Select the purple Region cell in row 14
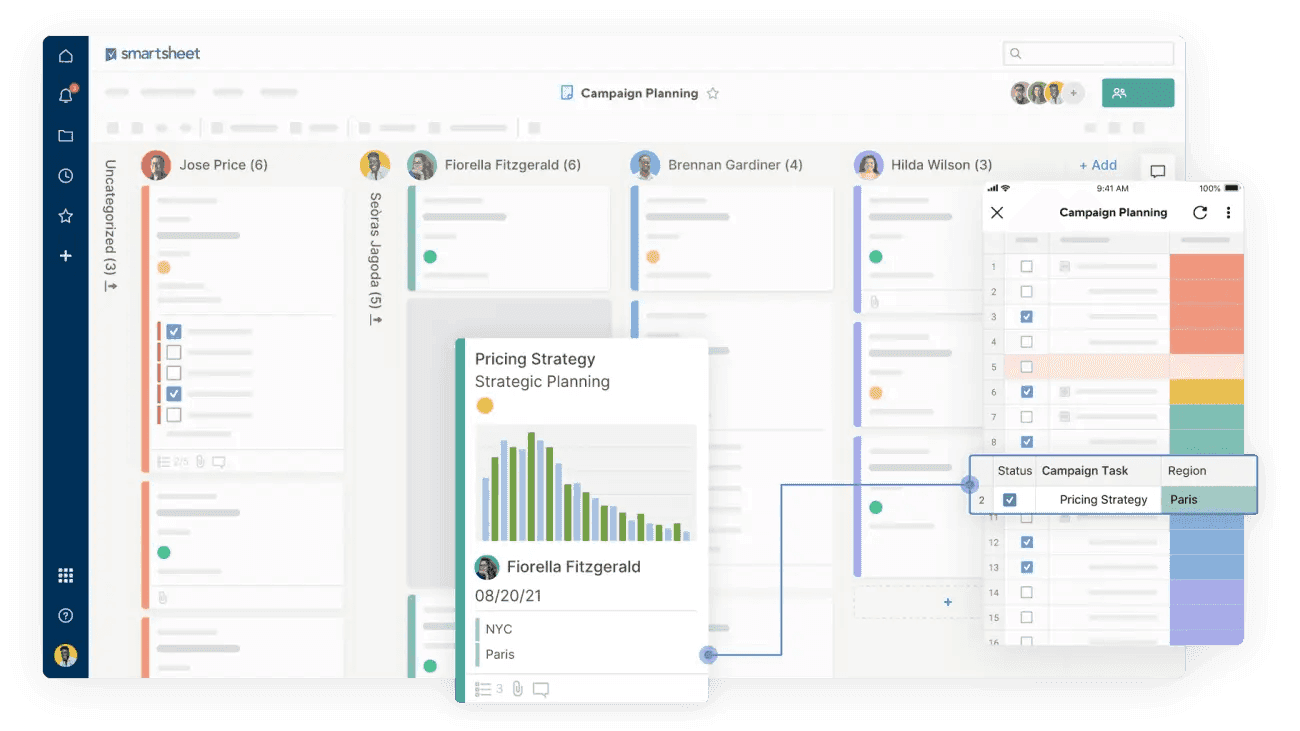 [x=1207, y=593]
